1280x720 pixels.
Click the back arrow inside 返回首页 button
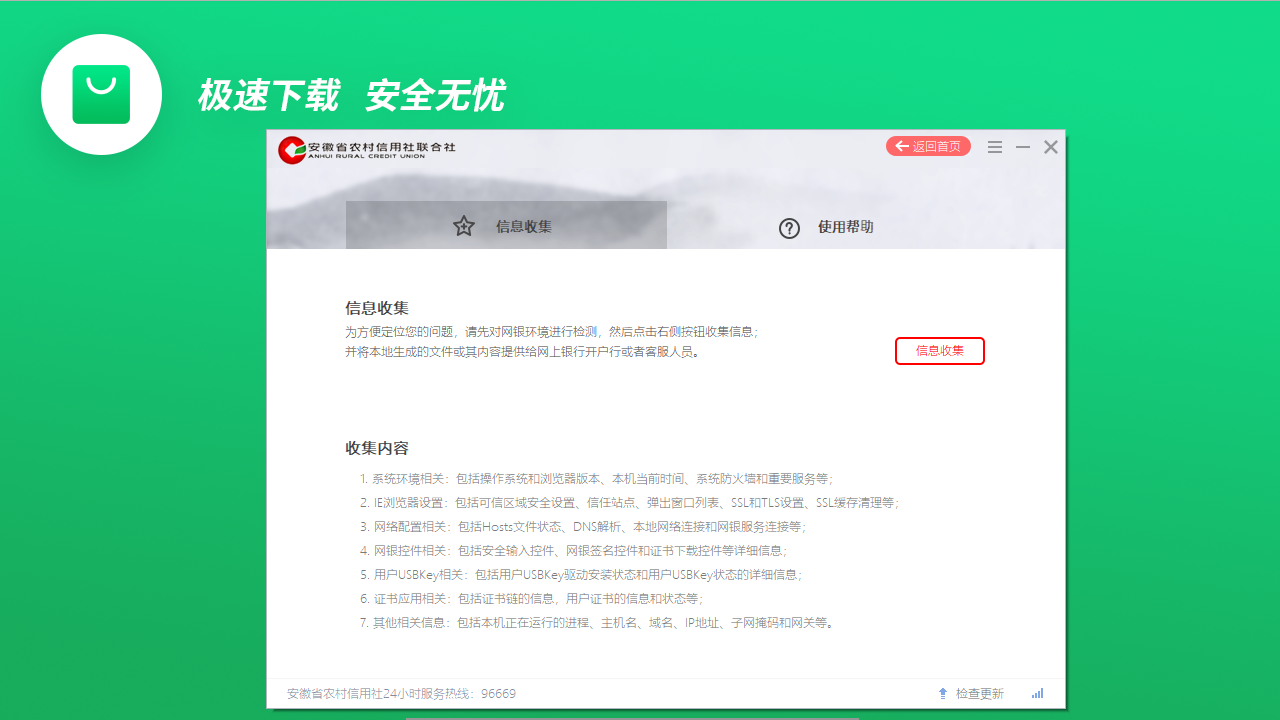tap(900, 146)
